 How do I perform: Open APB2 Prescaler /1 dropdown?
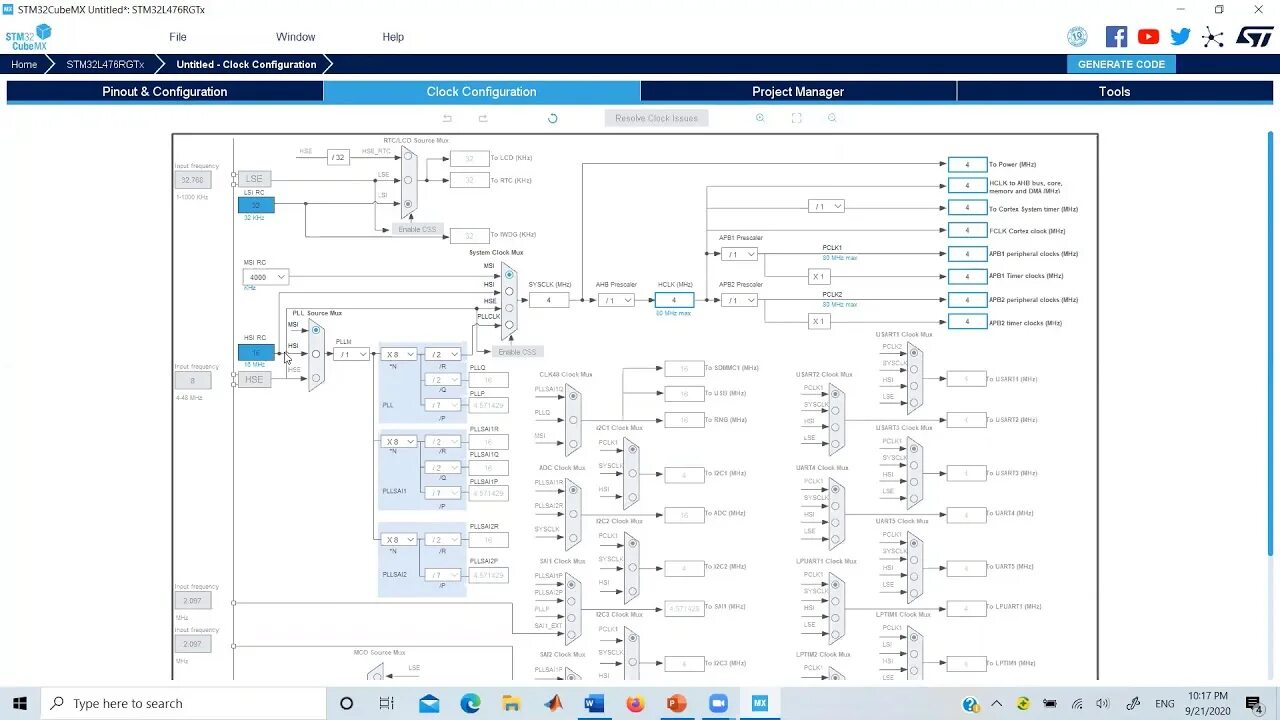[739, 300]
